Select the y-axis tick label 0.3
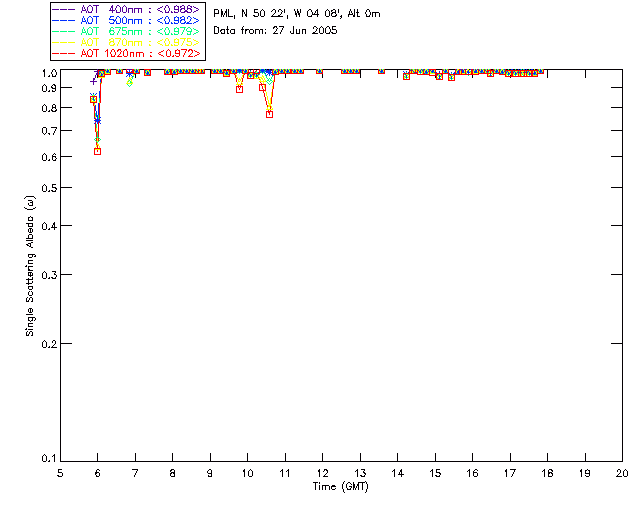The image size is (640, 512). point(49,275)
